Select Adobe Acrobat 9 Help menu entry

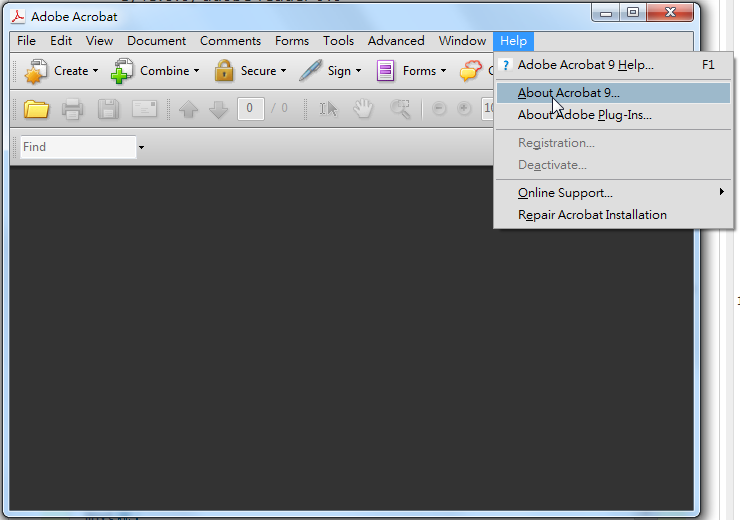(x=614, y=65)
